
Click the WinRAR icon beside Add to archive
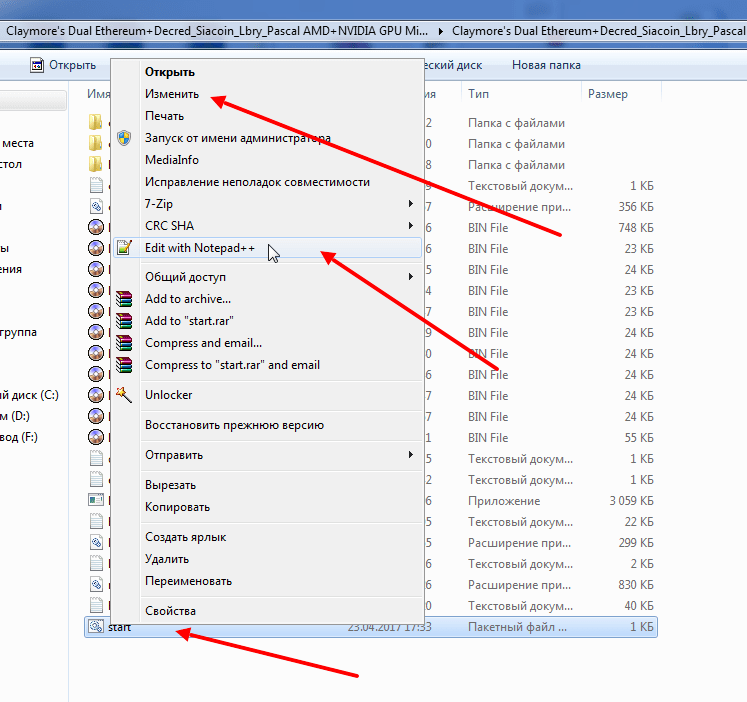[x=124, y=299]
